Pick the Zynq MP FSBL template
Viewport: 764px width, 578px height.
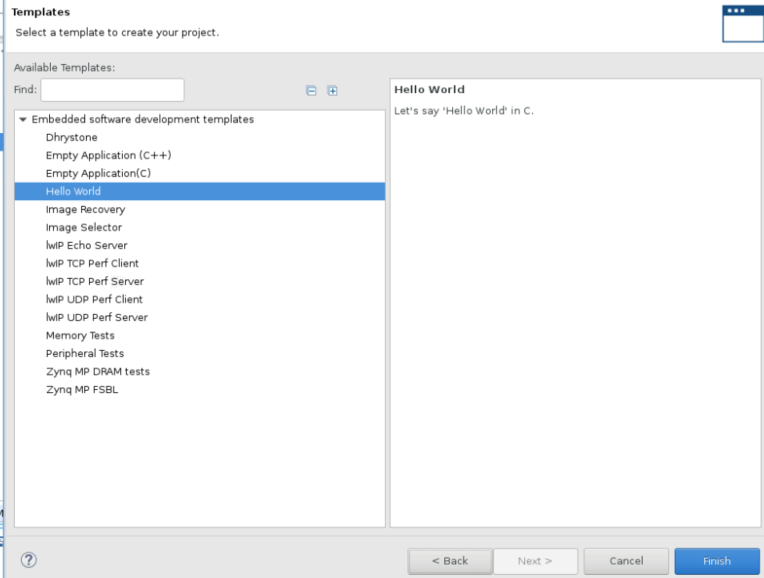coord(81,389)
